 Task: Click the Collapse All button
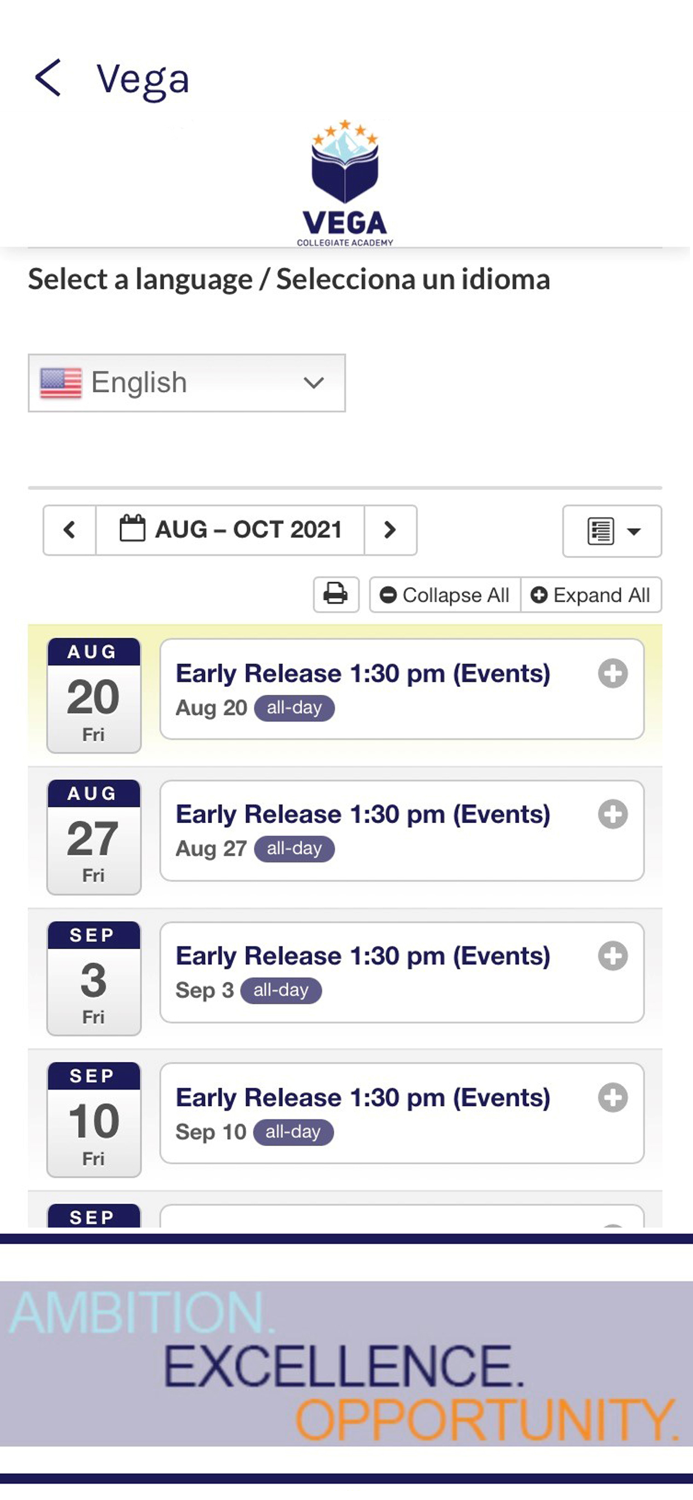tap(445, 595)
